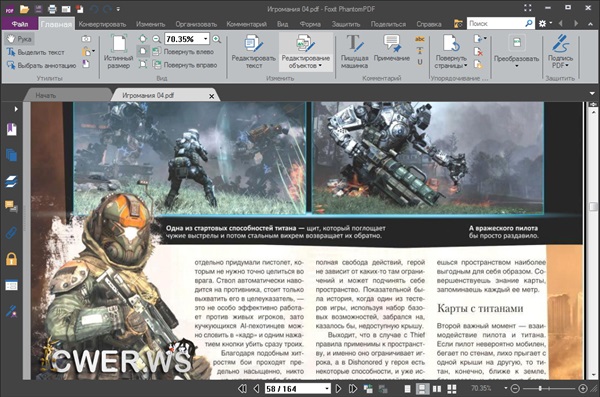600x397 pixels.
Task: Select the Пишущая машинка typewriter tool
Action: point(354,51)
